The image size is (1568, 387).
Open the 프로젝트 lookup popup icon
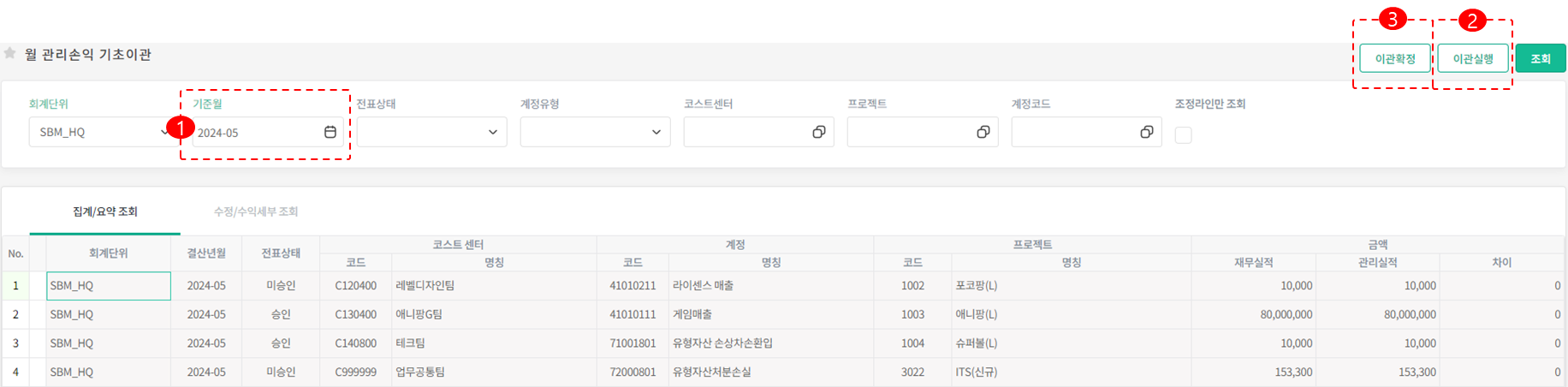983,132
